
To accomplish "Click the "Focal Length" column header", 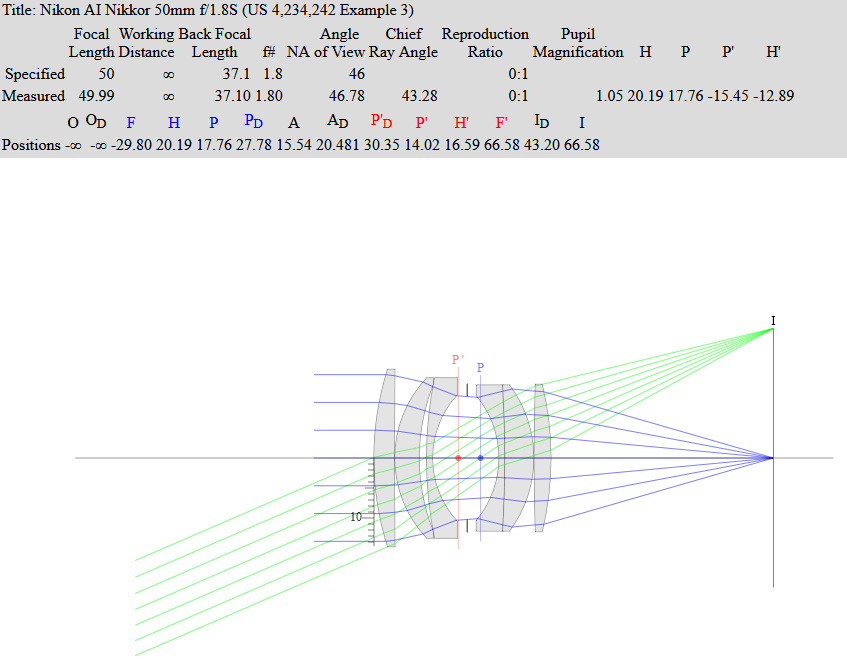I will tap(91, 43).
